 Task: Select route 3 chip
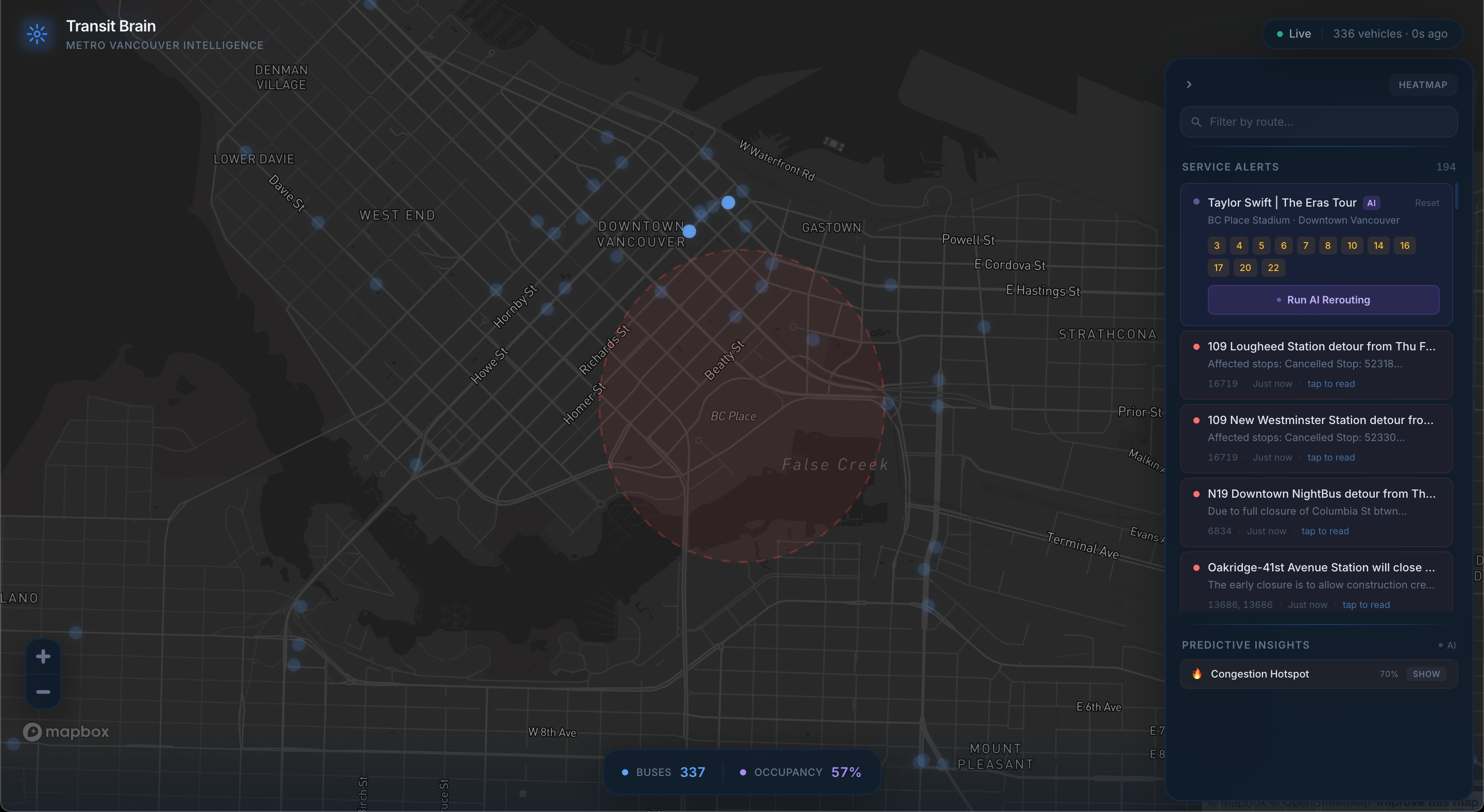click(x=1217, y=245)
